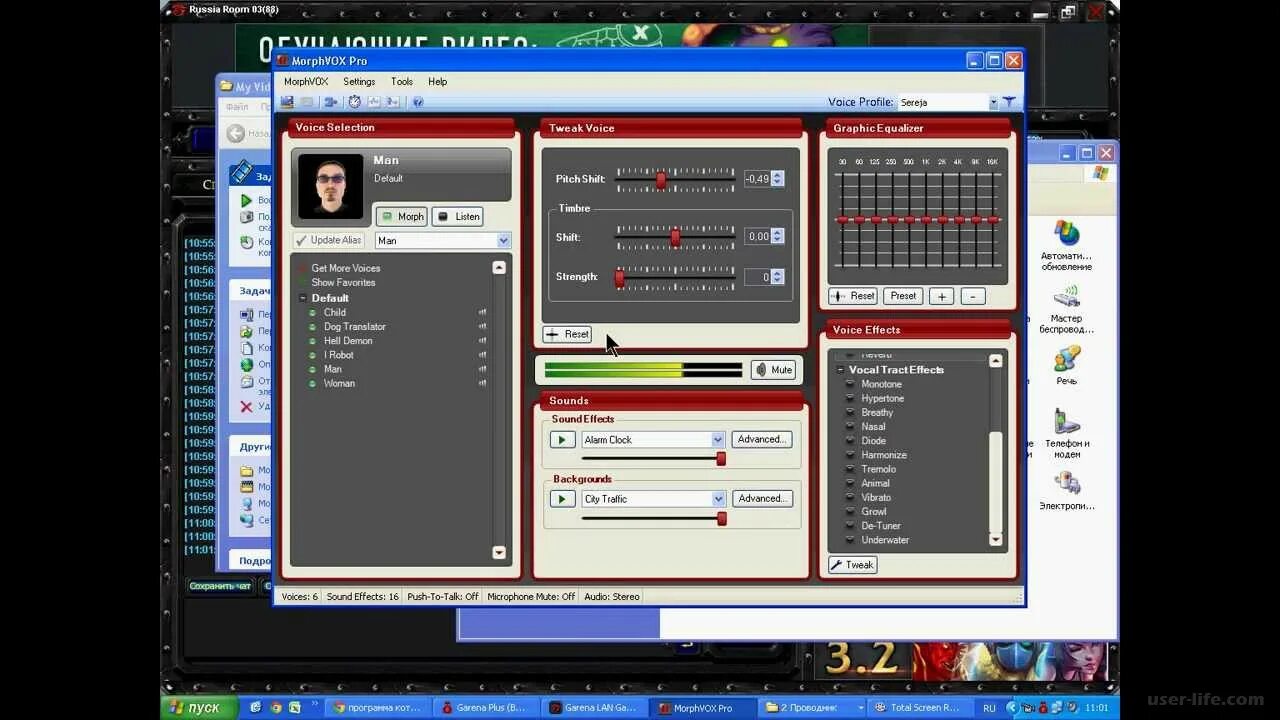
Task: Click the Get More Voices link
Action: point(345,268)
